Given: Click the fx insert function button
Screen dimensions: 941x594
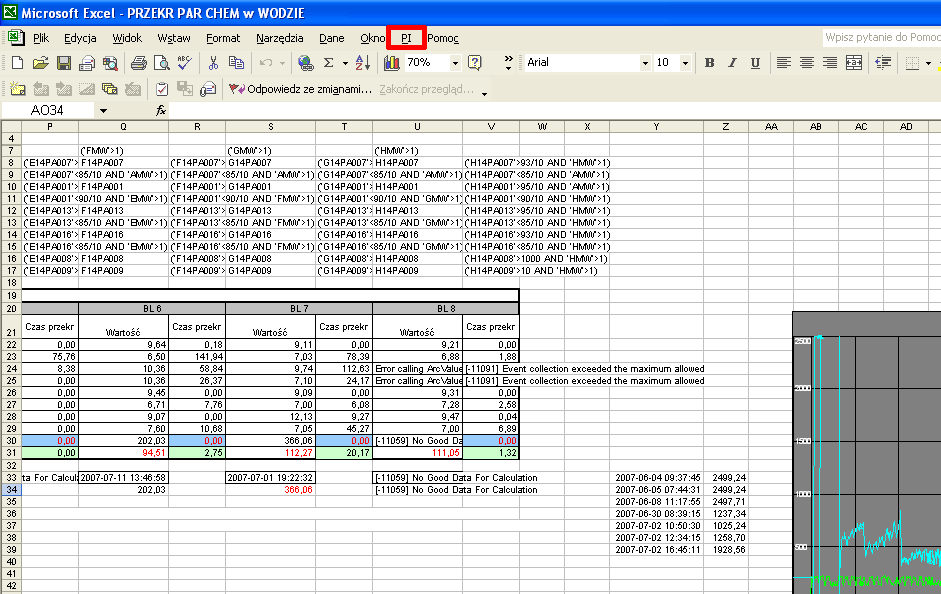Looking at the screenshot, I should (161, 110).
